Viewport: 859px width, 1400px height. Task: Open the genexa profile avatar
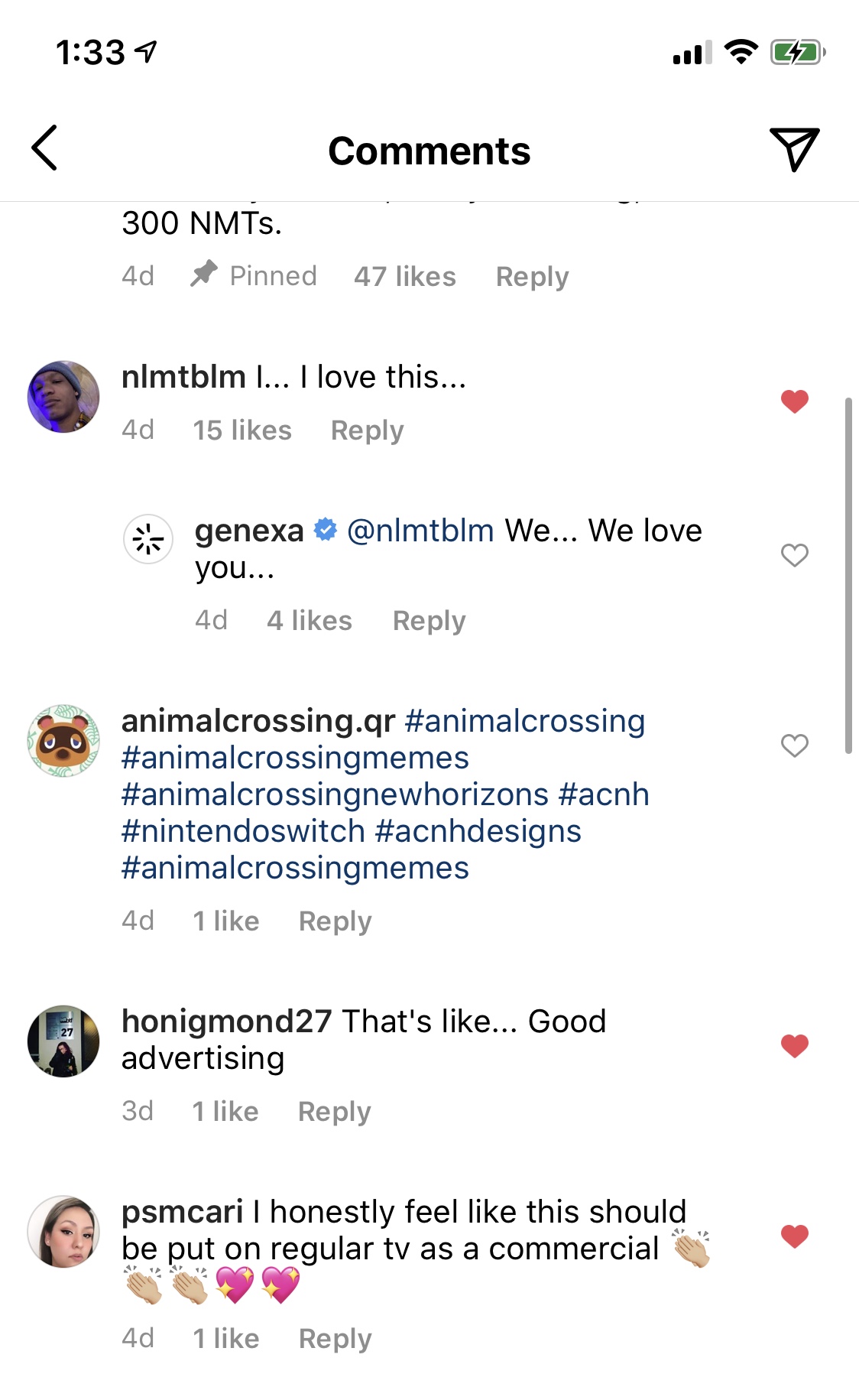point(148,539)
